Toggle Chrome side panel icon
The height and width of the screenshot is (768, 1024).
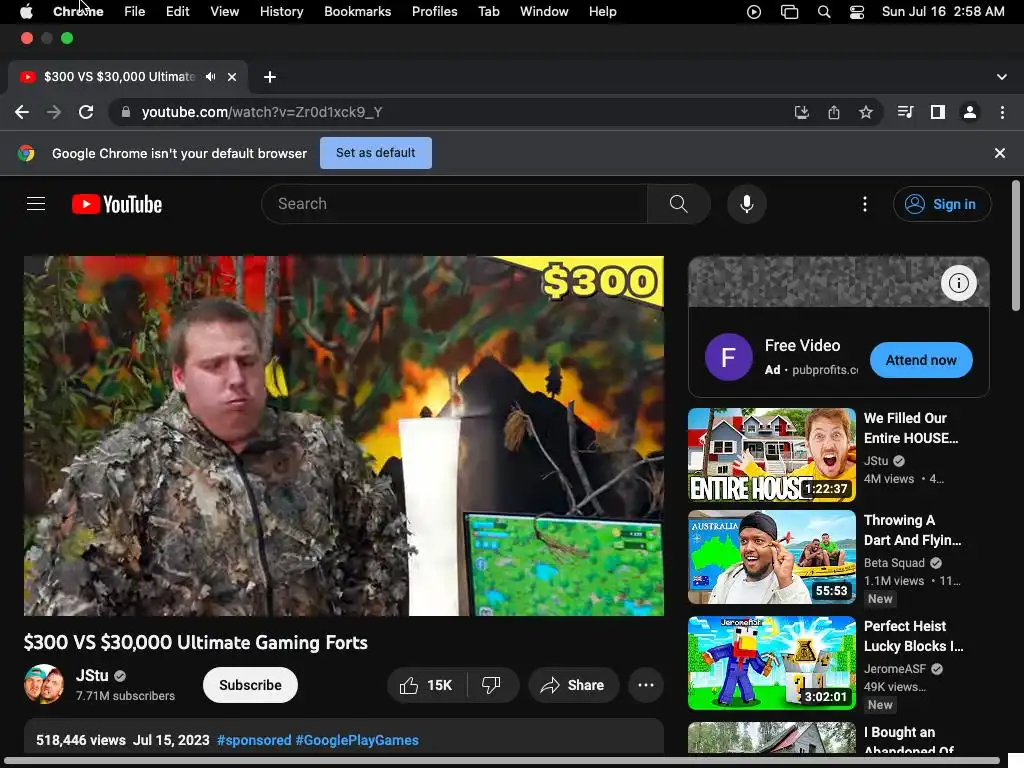pos(938,112)
